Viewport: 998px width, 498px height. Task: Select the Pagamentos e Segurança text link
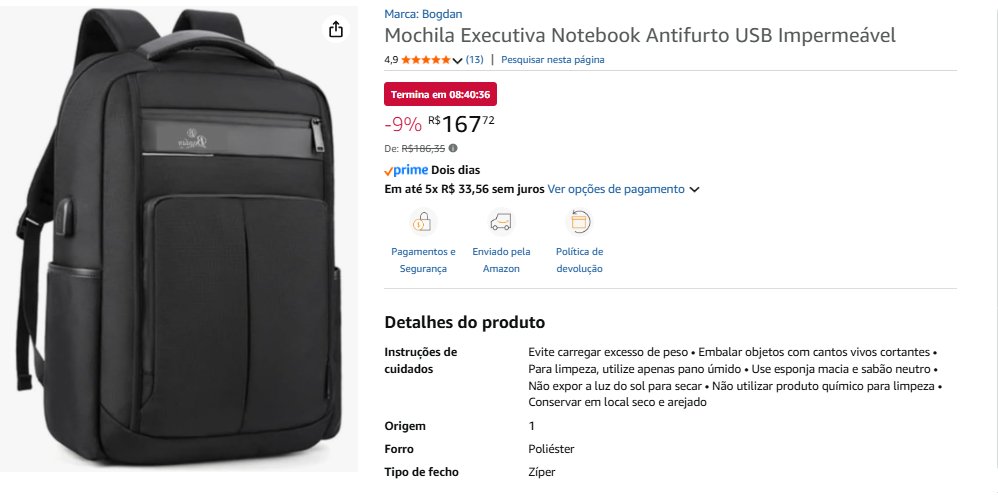click(423, 260)
